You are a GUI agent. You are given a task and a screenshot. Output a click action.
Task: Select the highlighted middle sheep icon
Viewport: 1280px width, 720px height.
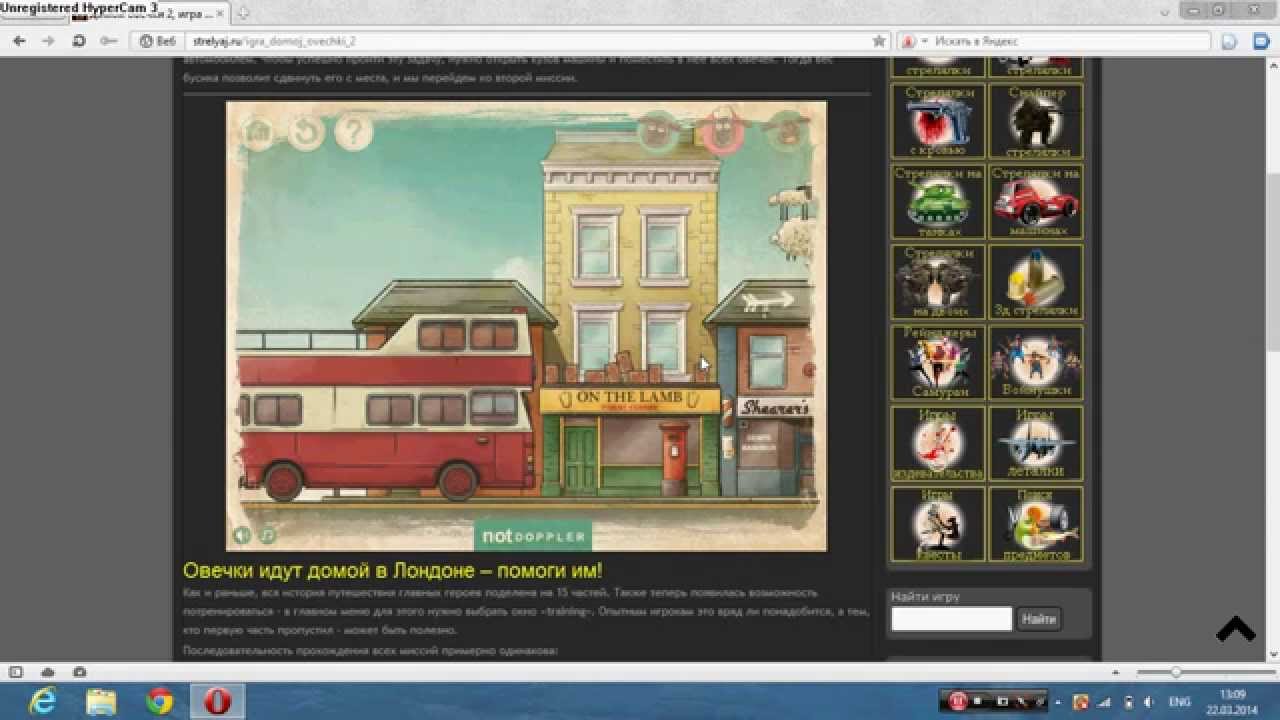coord(721,131)
